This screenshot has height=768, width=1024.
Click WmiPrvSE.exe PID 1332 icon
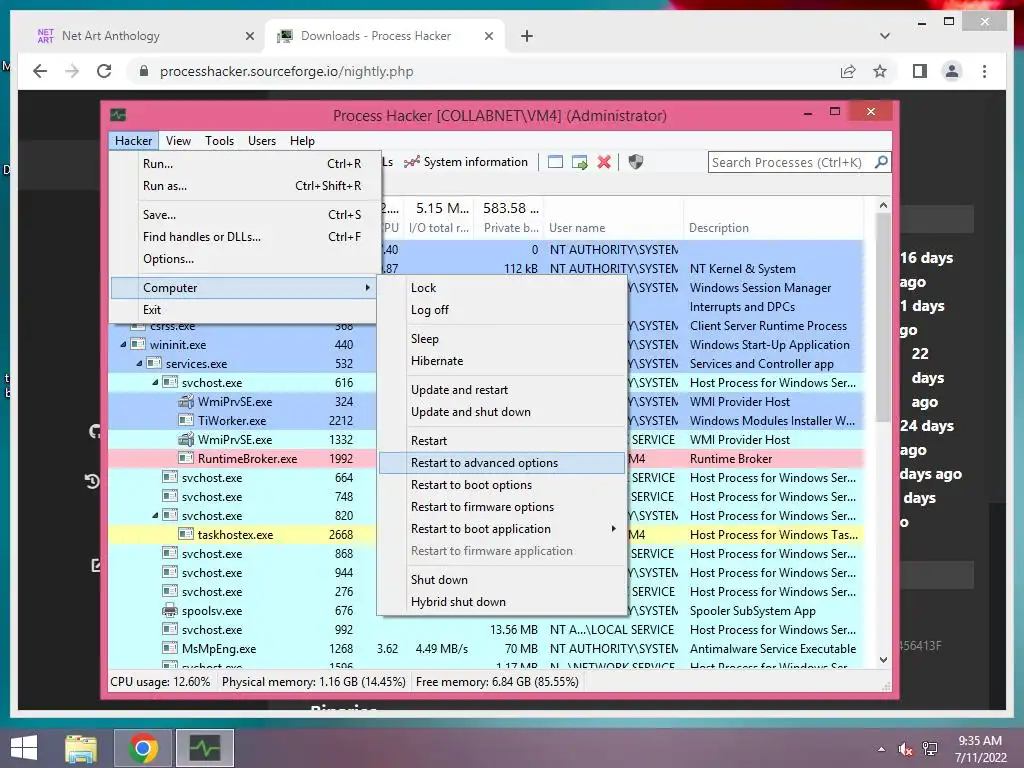[x=186, y=440]
